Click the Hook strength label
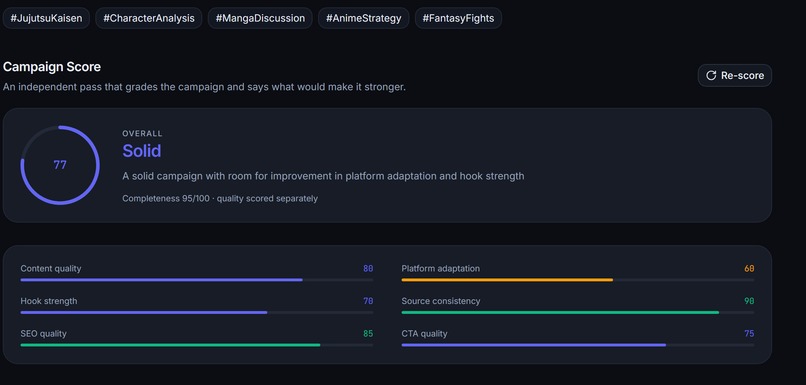This screenshot has height=385, width=806. coord(49,301)
